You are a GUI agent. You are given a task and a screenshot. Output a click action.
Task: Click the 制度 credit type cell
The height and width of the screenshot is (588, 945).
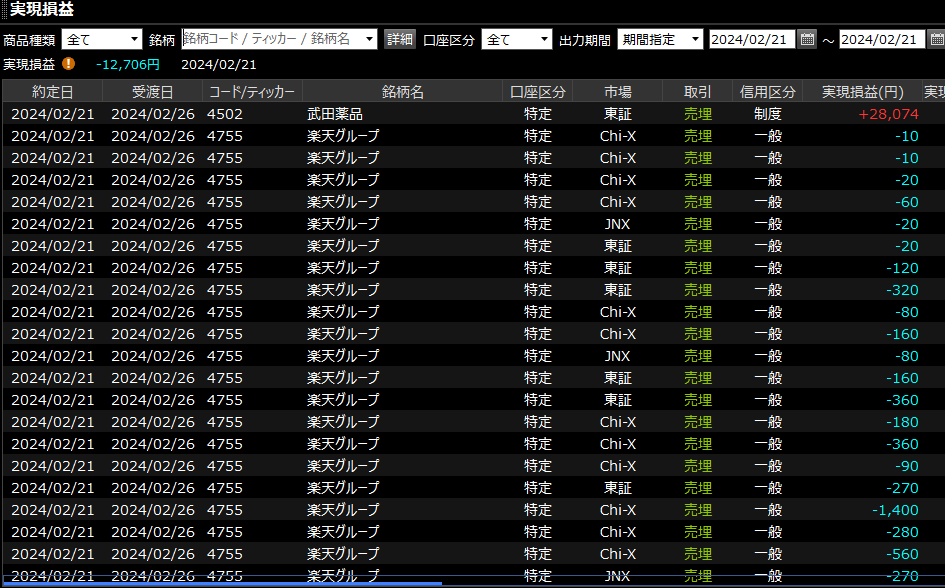(768, 114)
